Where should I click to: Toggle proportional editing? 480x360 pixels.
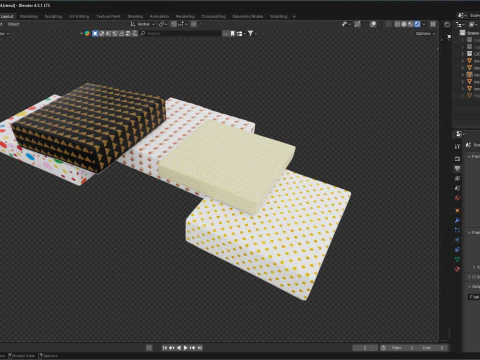193,24
